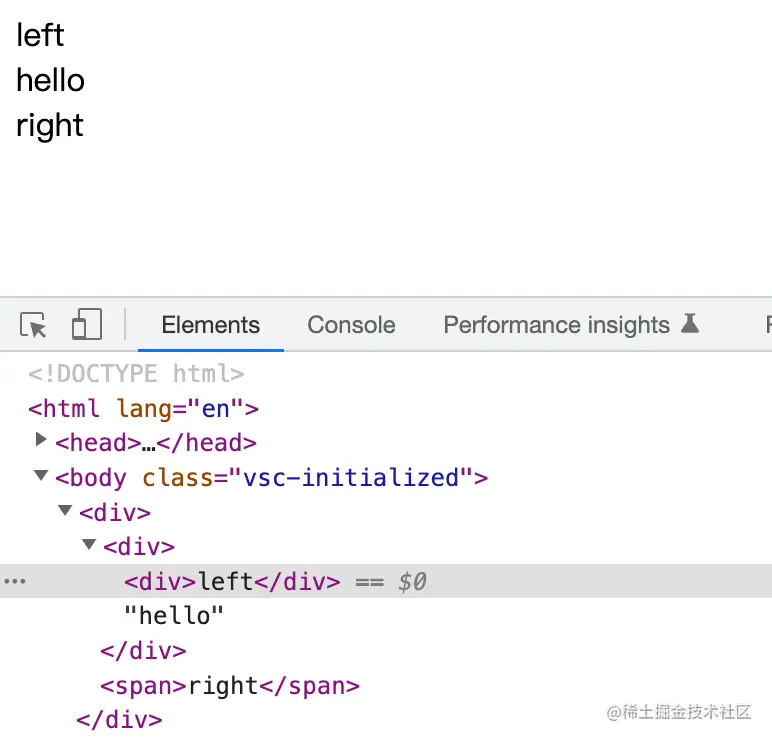The image size is (772, 742).
Task: Click the lang attribute value "en"
Action: pos(216,409)
